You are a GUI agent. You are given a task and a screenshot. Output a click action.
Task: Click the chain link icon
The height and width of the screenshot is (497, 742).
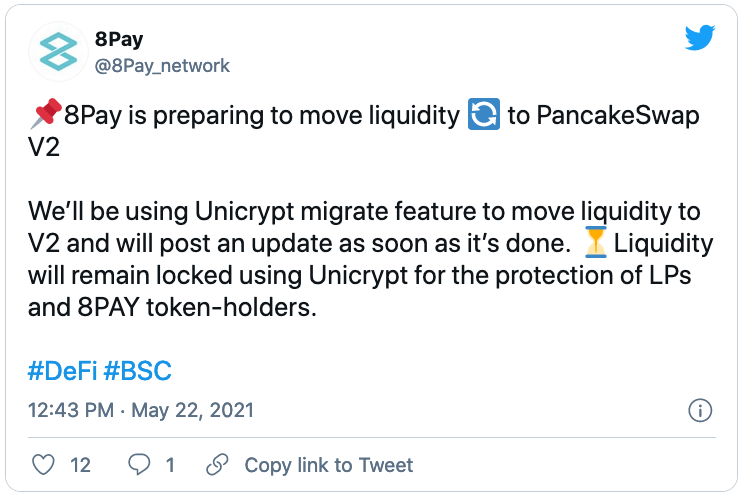[x=217, y=464]
